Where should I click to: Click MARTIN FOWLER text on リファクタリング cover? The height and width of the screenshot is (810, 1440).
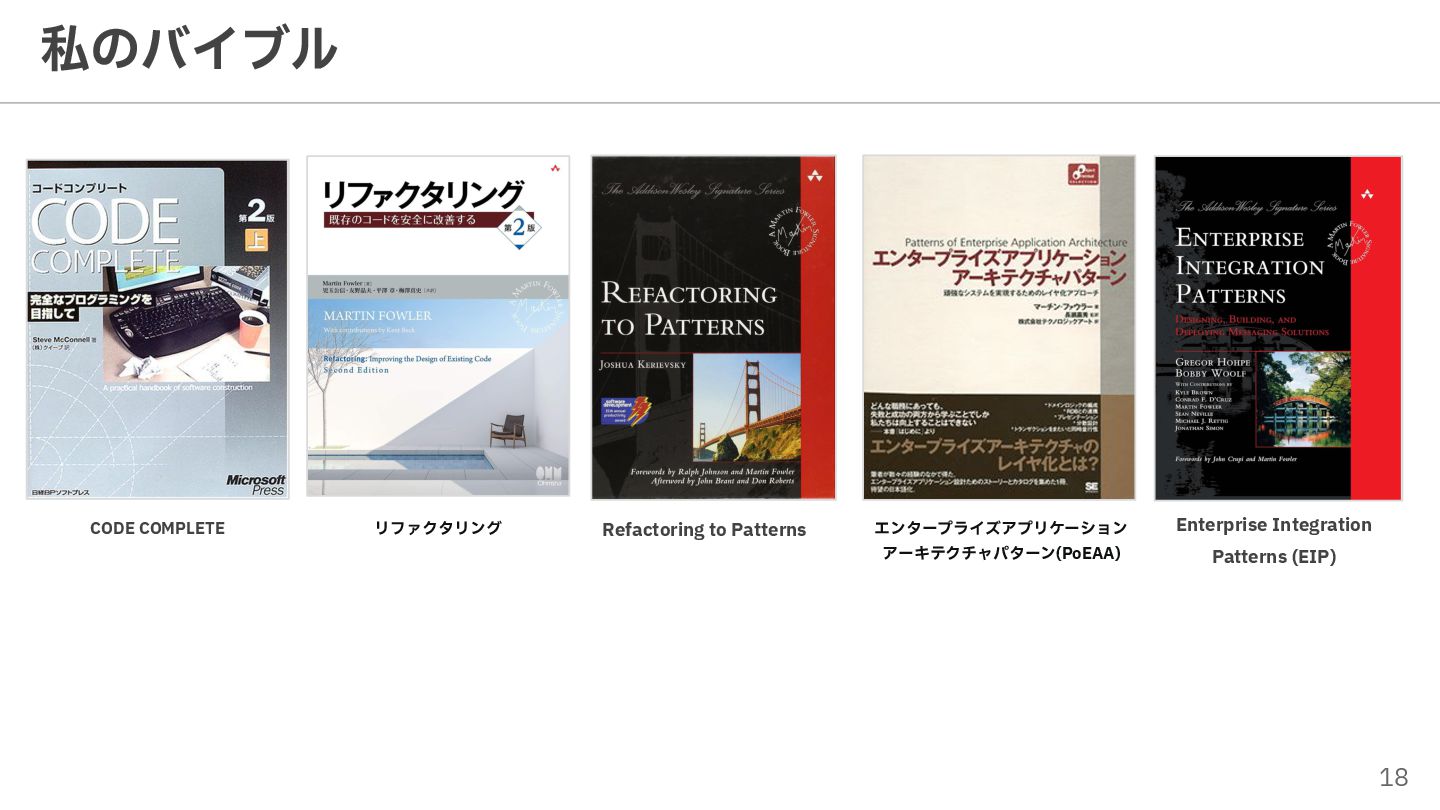click(377, 315)
